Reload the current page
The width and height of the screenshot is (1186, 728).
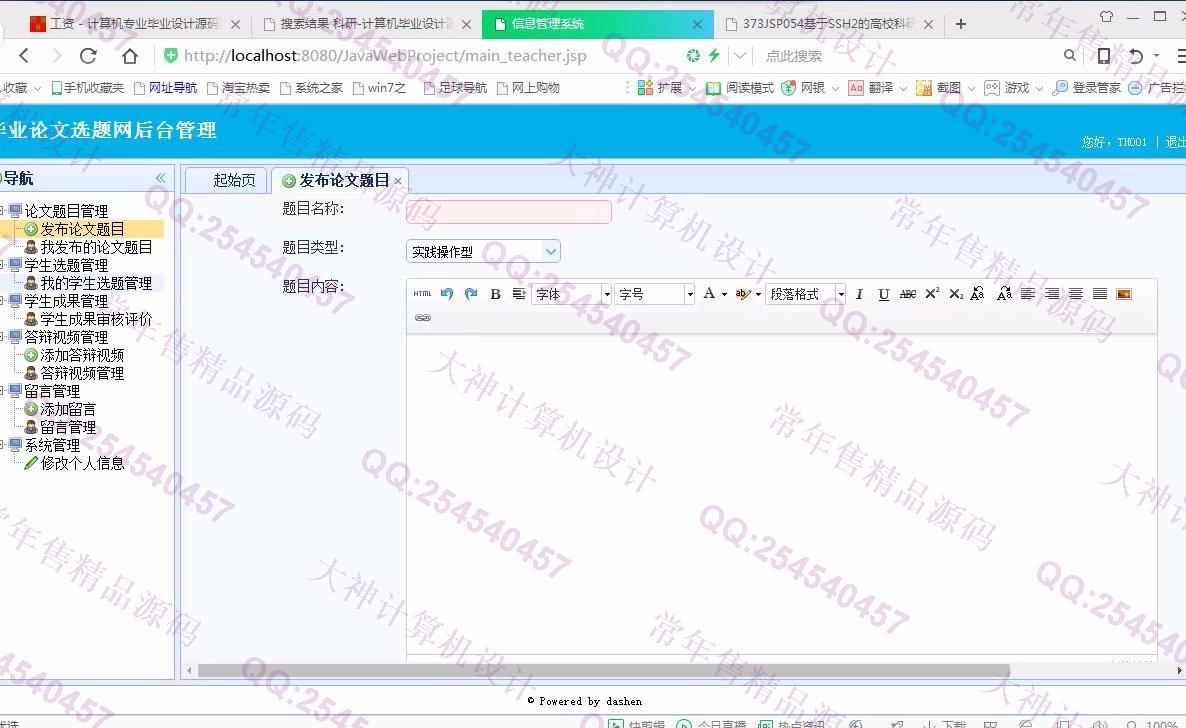click(x=88, y=55)
